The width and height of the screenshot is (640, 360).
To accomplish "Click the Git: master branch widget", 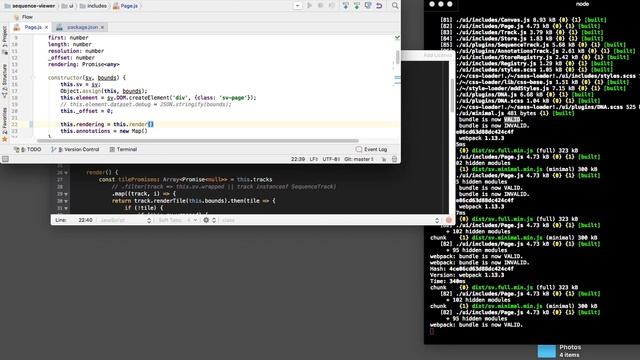I will [358, 159].
